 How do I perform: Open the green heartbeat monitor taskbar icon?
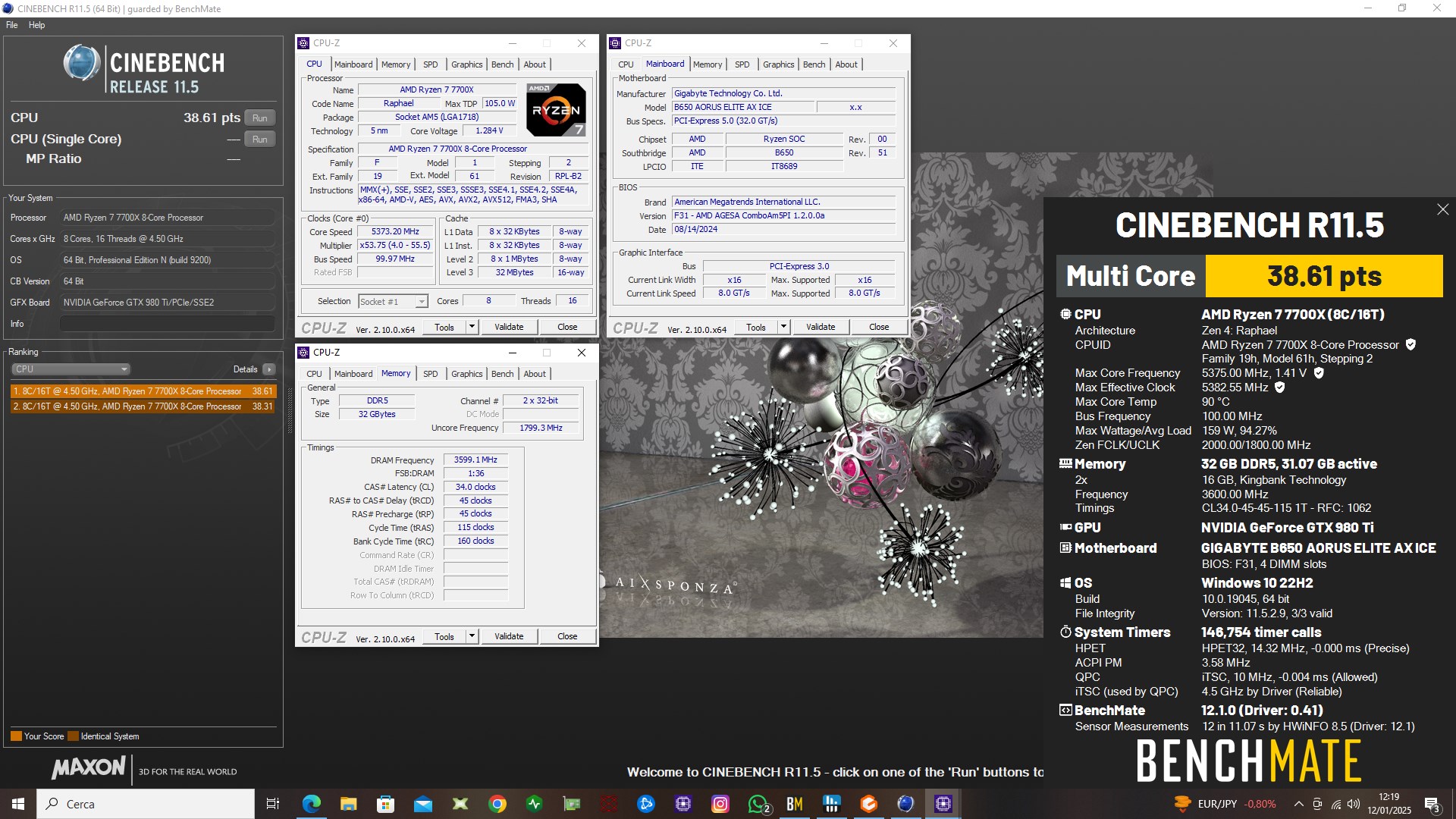[534, 804]
